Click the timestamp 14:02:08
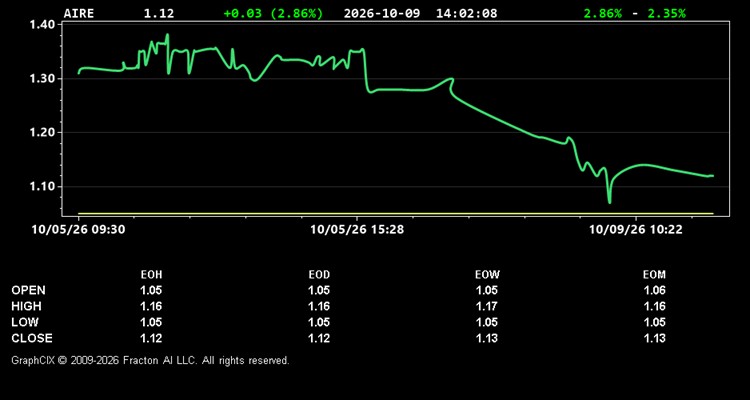The image size is (750, 400). [466, 13]
